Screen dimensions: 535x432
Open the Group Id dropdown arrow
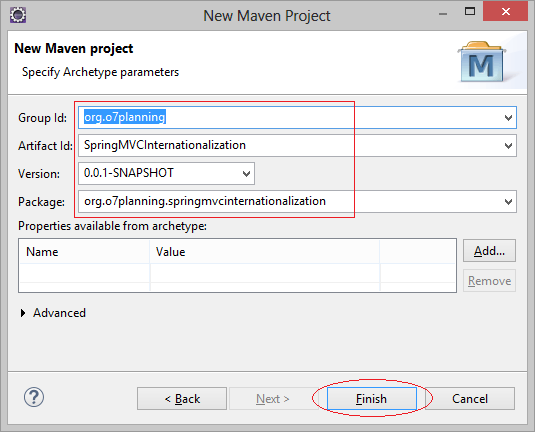point(508,118)
